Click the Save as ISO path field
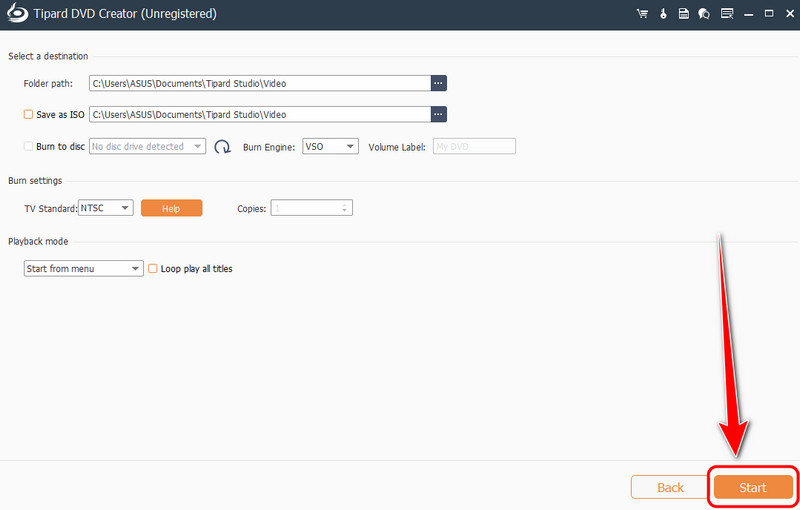This screenshot has width=800, height=510. pyautogui.click(x=260, y=114)
